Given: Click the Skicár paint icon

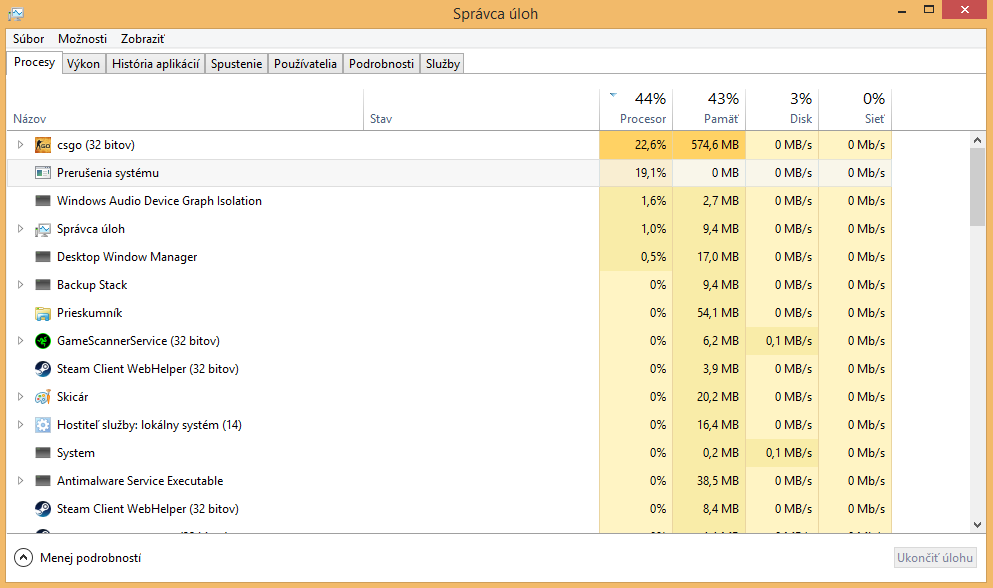Looking at the screenshot, I should click(43, 397).
